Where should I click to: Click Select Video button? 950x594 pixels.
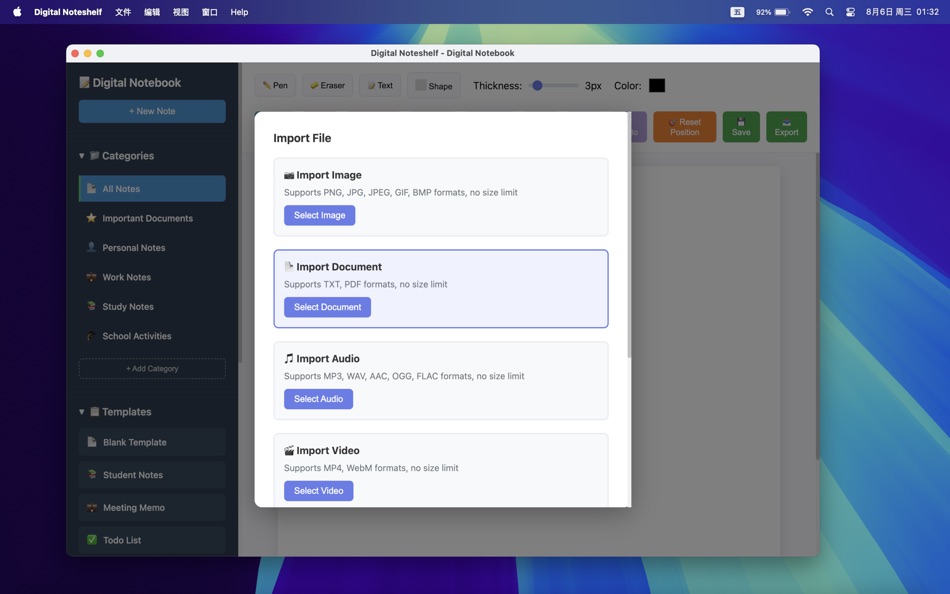tap(319, 491)
